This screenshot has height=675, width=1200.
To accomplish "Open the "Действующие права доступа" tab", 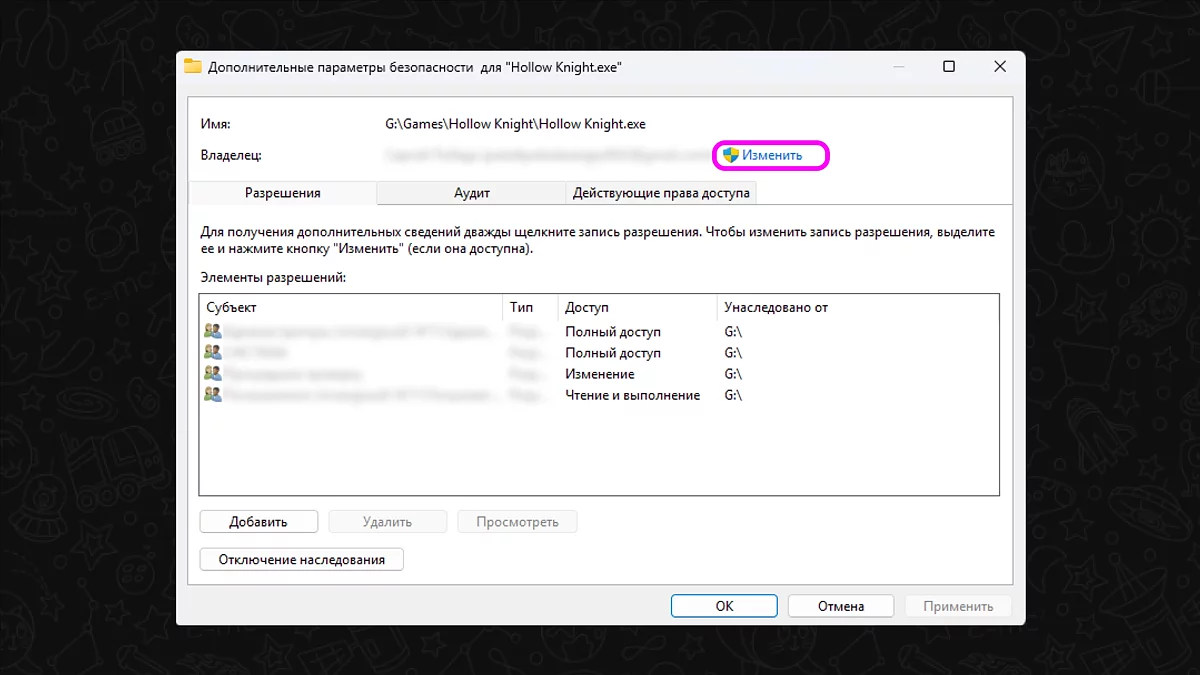I will 661,192.
